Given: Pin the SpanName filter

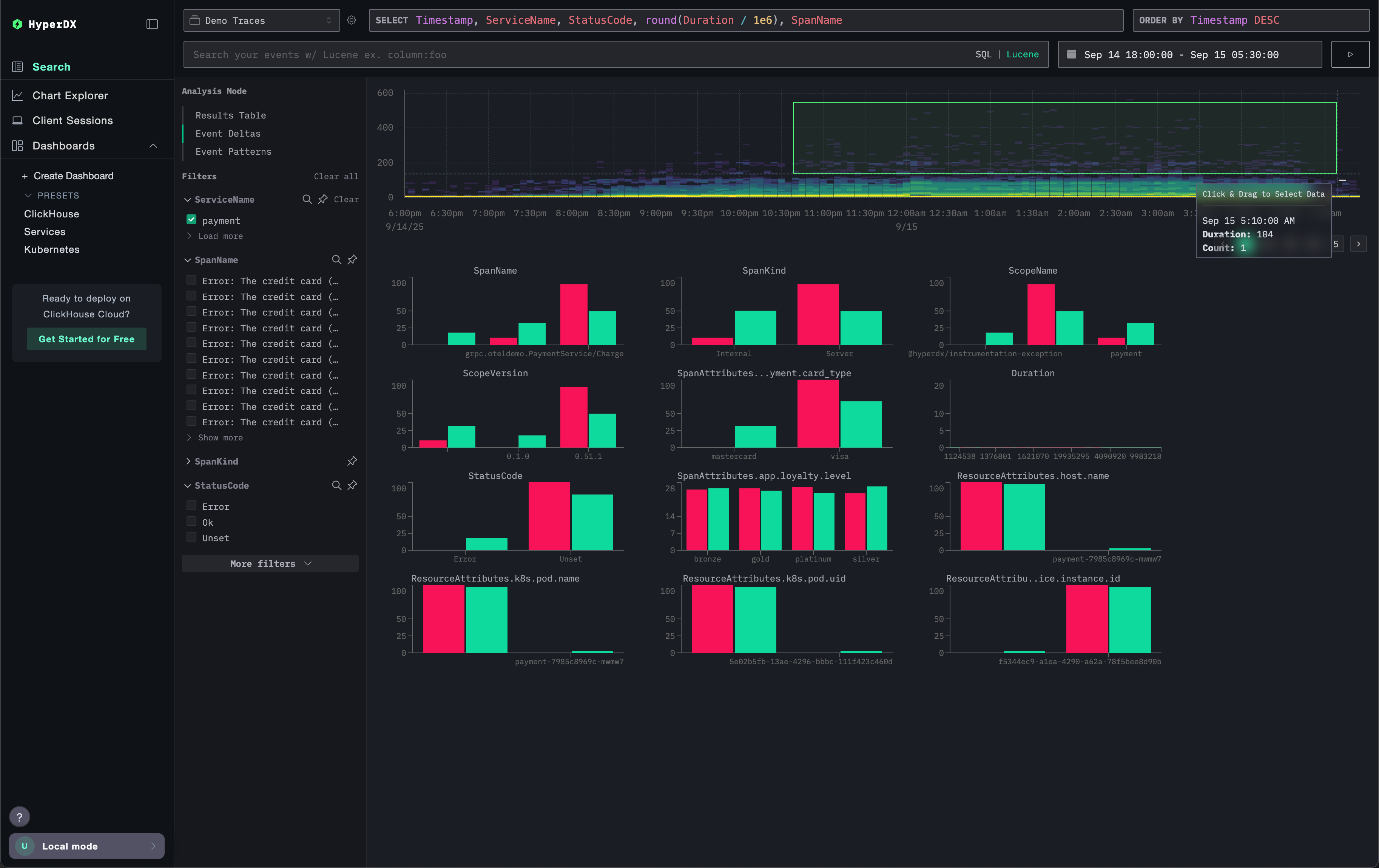Looking at the screenshot, I should pyautogui.click(x=352, y=260).
